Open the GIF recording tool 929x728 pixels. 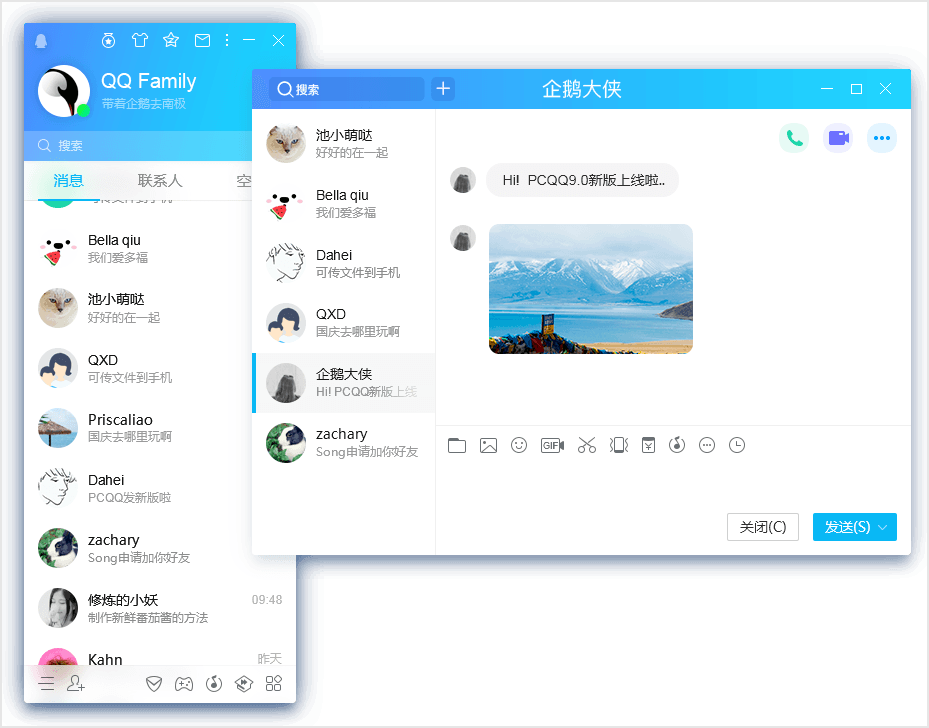point(552,446)
